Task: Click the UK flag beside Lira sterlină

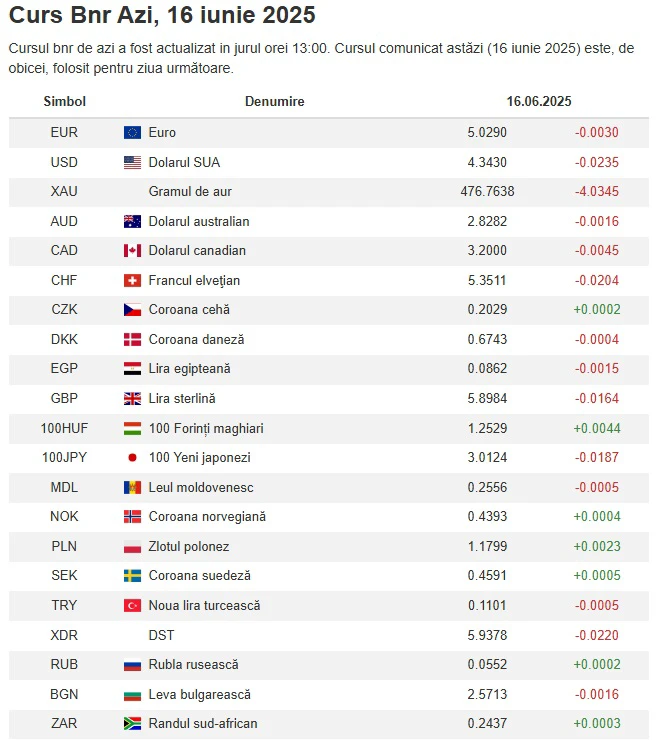Action: [x=132, y=399]
